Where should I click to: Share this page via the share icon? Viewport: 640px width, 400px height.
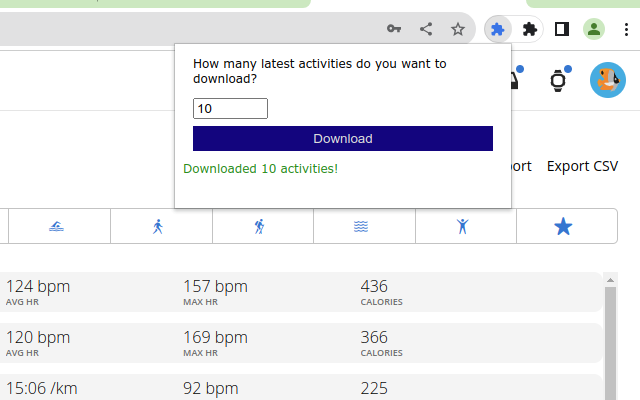[426, 29]
